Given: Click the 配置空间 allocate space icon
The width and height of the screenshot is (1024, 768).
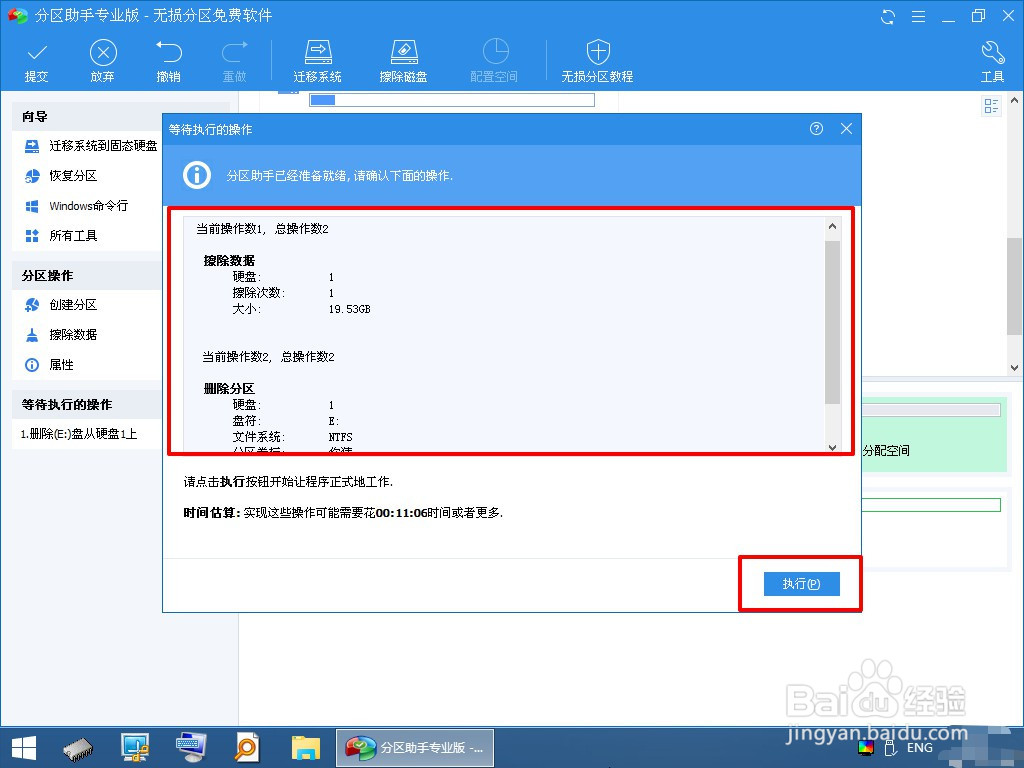Looking at the screenshot, I should [x=494, y=61].
